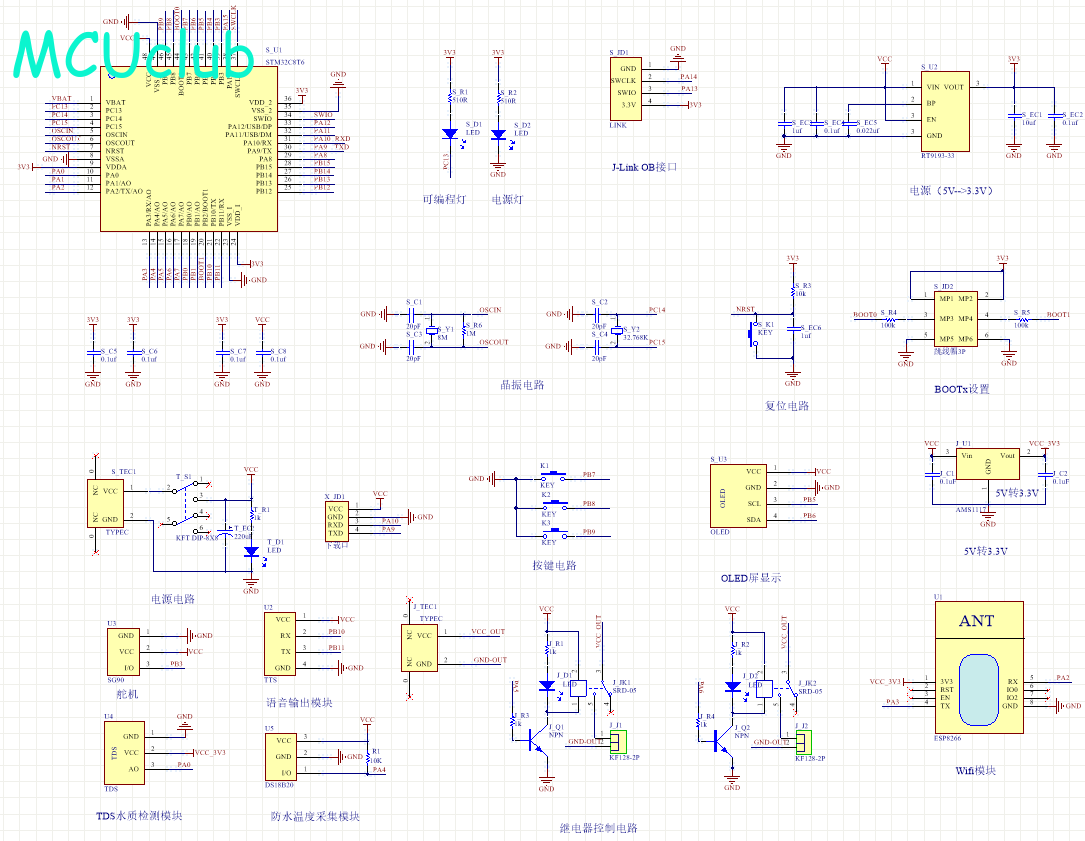Click the RT9193-33 regulator S_U2 block
Screen dimensions: 1085x841
tap(945, 111)
